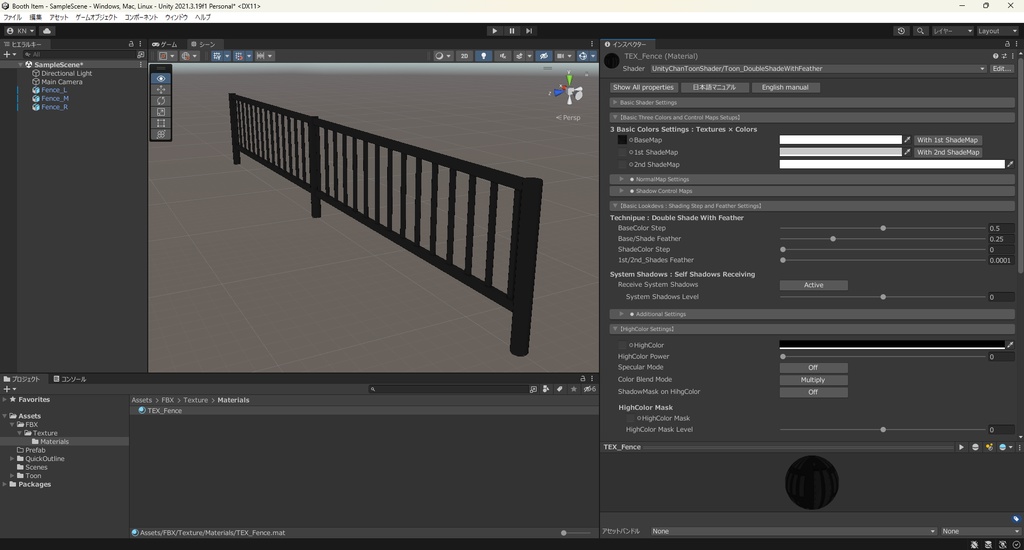Click the BaseMap color eyedropper icon
The width and height of the screenshot is (1024, 550).
tap(908, 140)
